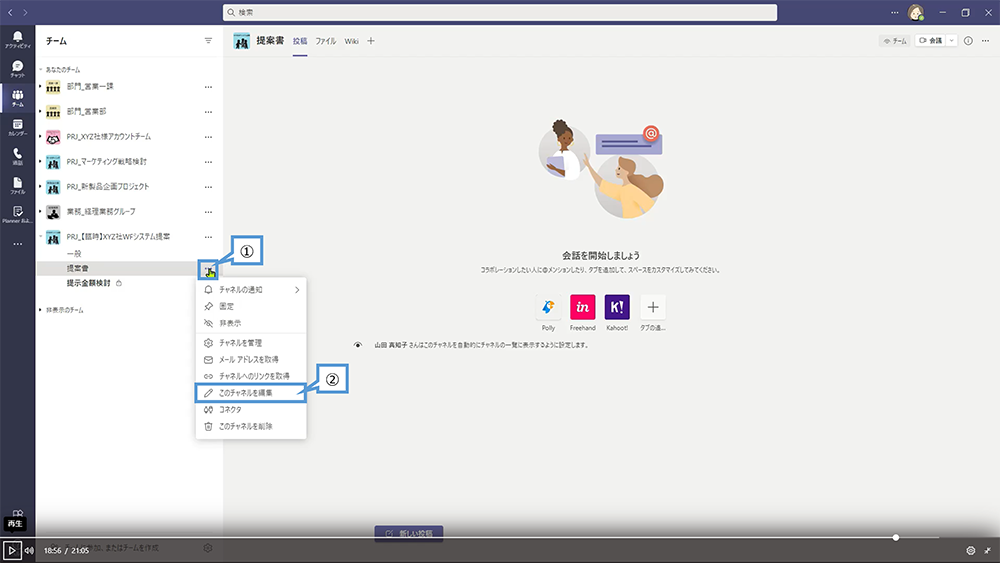Open the Chat (チャット) icon in sidebar
Image resolution: width=1000 pixels, height=563 pixels.
pyautogui.click(x=17, y=68)
